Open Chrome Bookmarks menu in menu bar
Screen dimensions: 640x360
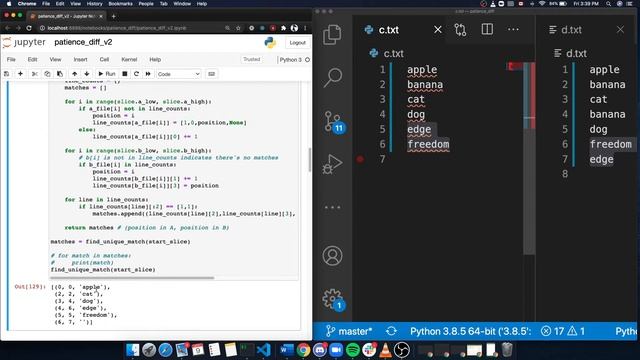pyautogui.click(x=120, y=4)
